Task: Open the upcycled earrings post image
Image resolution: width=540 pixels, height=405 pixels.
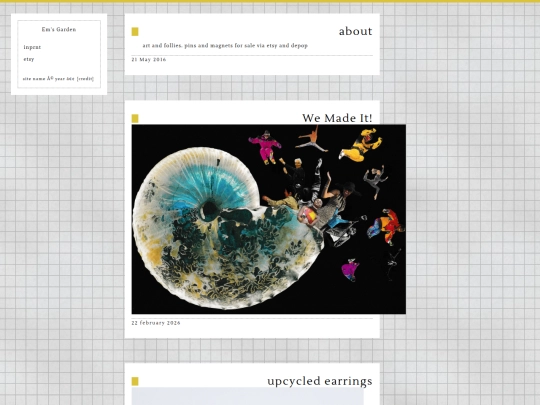Action: (x=247, y=396)
